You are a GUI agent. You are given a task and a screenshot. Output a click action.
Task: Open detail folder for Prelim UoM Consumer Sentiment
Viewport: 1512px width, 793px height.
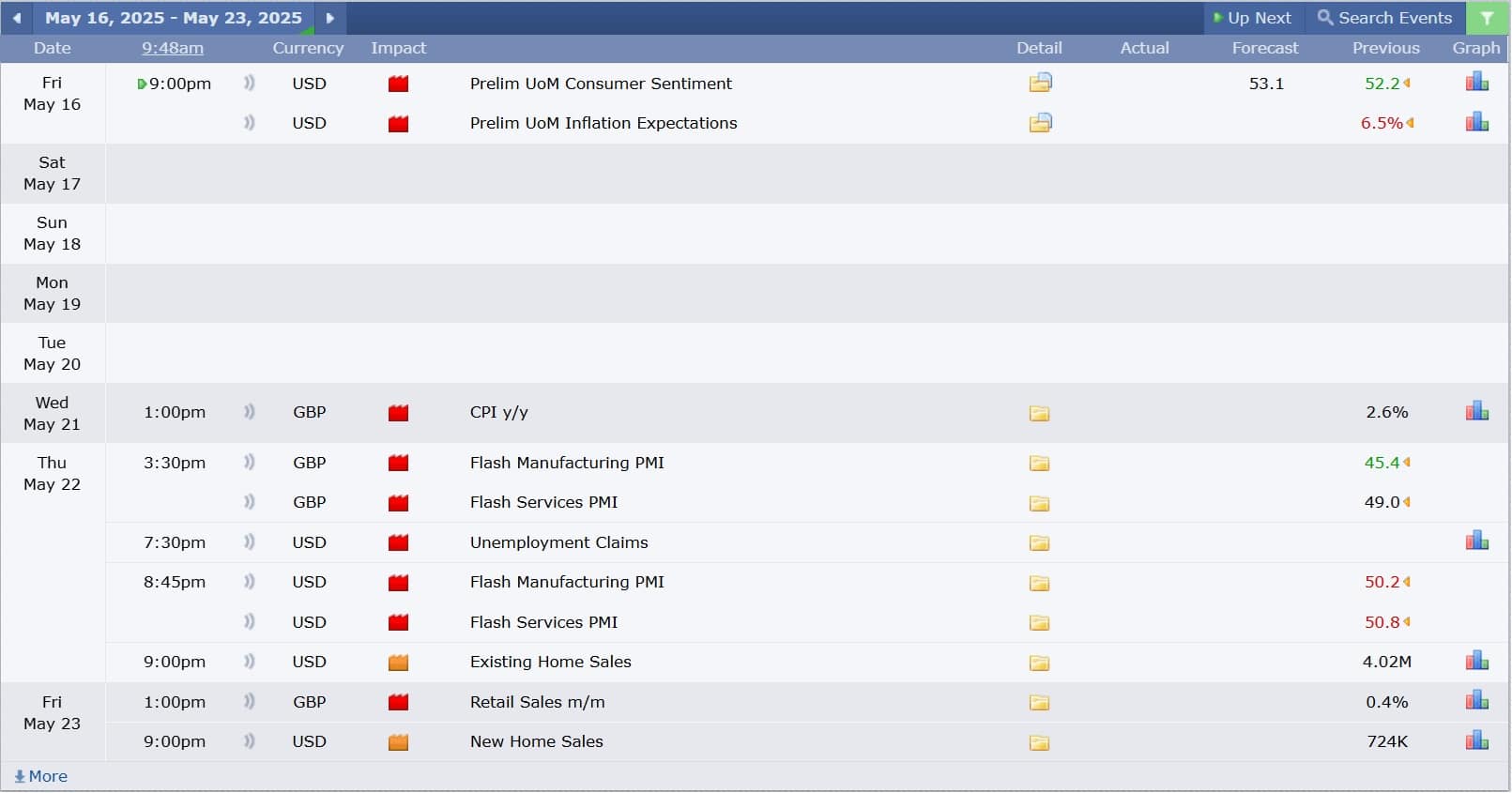pyautogui.click(x=1040, y=83)
